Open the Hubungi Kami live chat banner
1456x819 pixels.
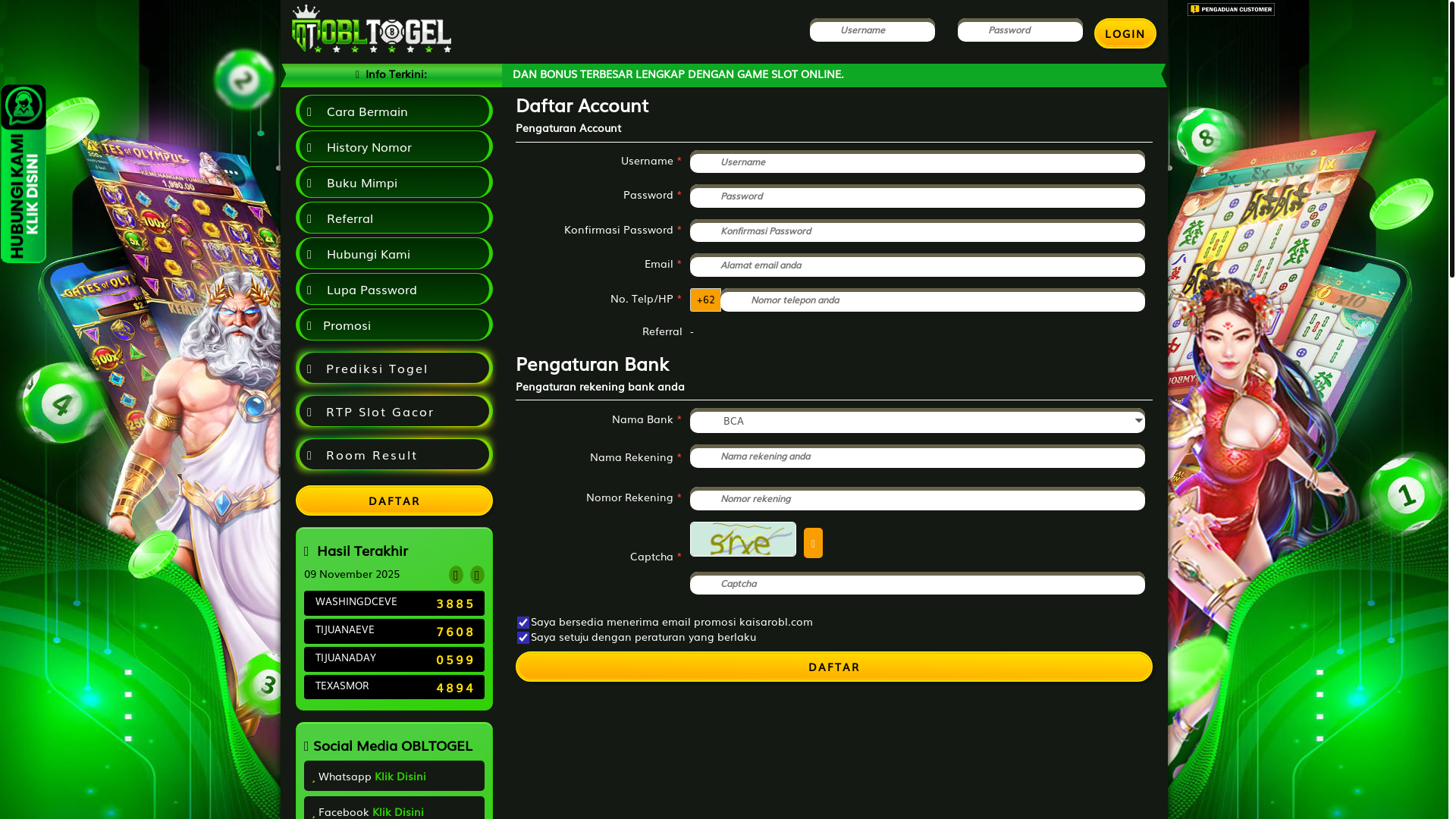pos(24,174)
